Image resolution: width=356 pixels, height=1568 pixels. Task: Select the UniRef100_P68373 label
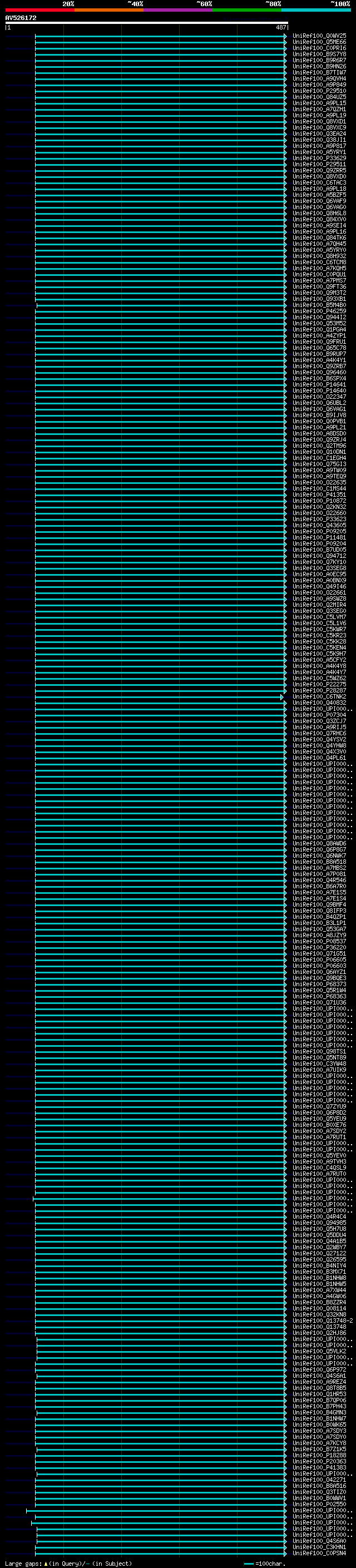pos(319,985)
